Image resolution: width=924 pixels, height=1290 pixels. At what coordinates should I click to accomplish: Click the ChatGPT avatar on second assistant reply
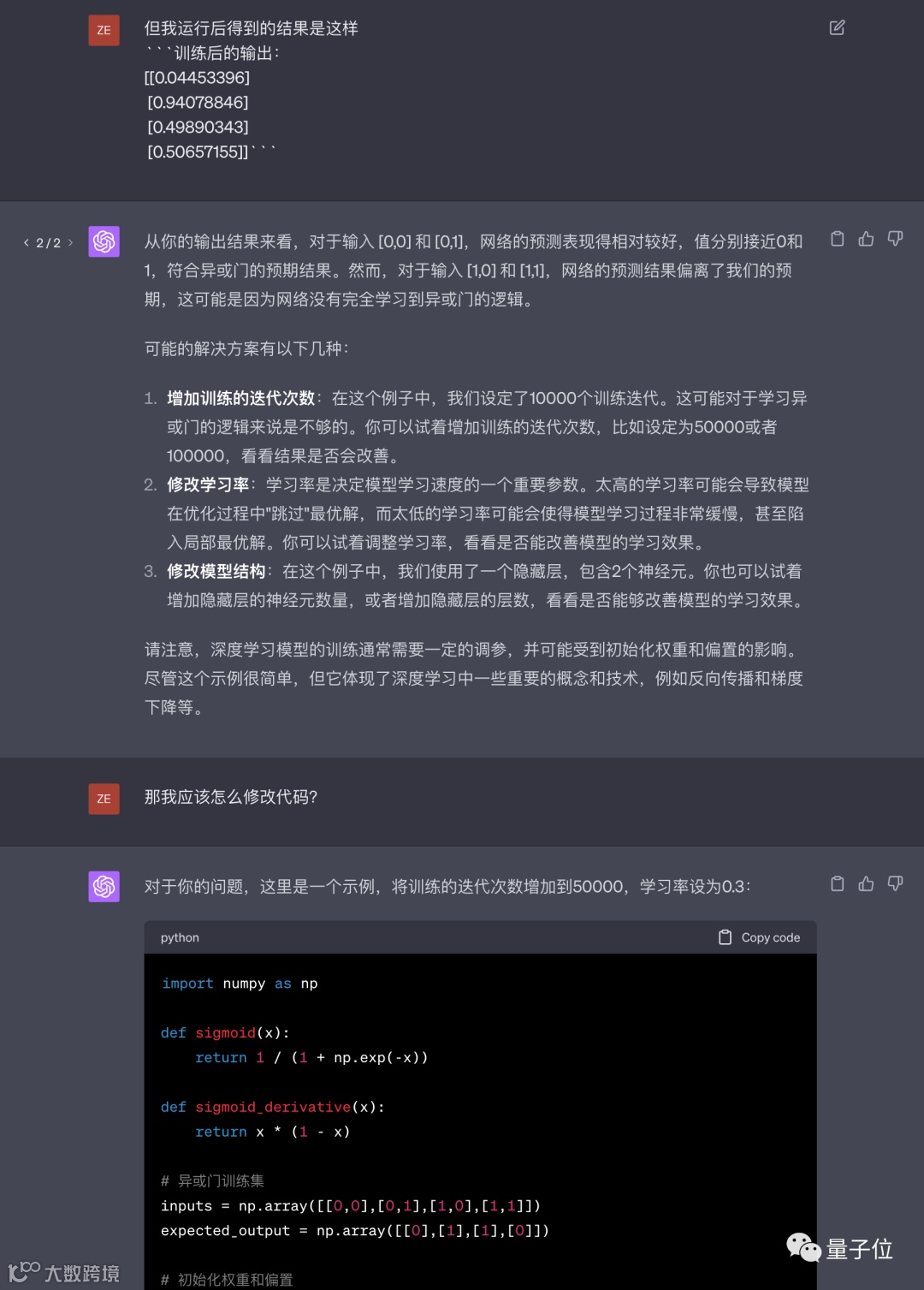coord(104,886)
